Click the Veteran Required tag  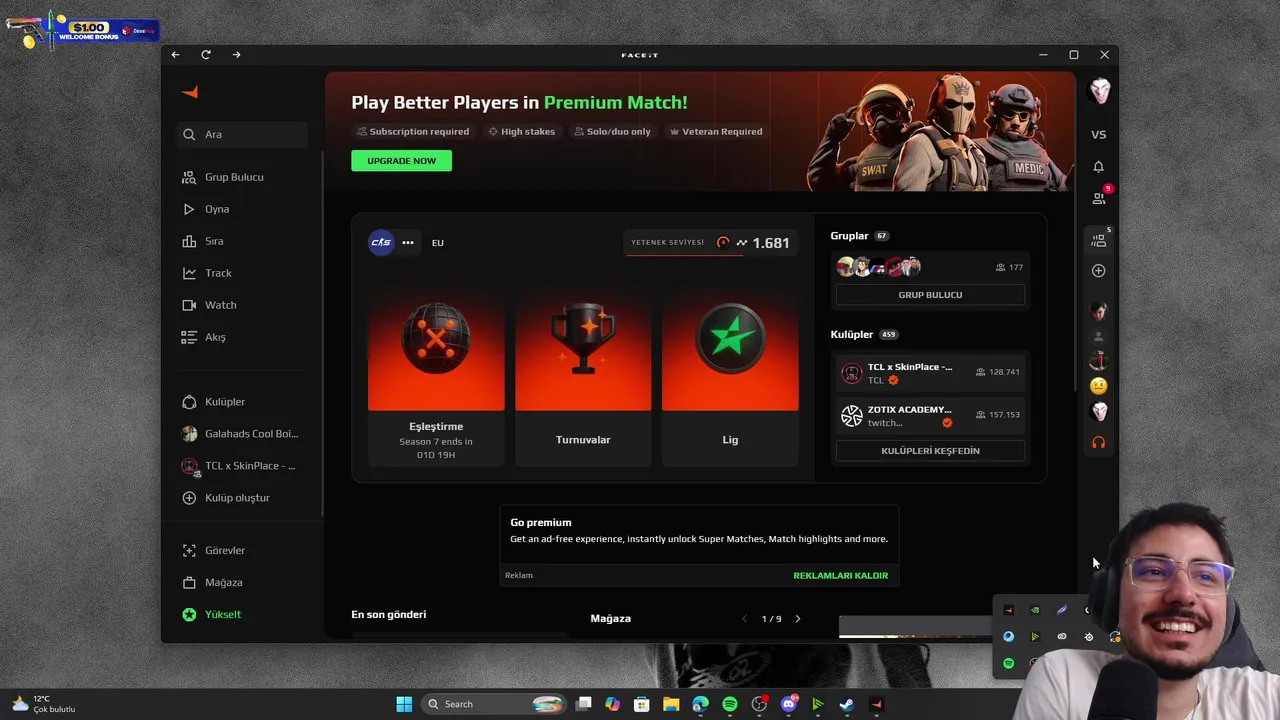coord(716,132)
